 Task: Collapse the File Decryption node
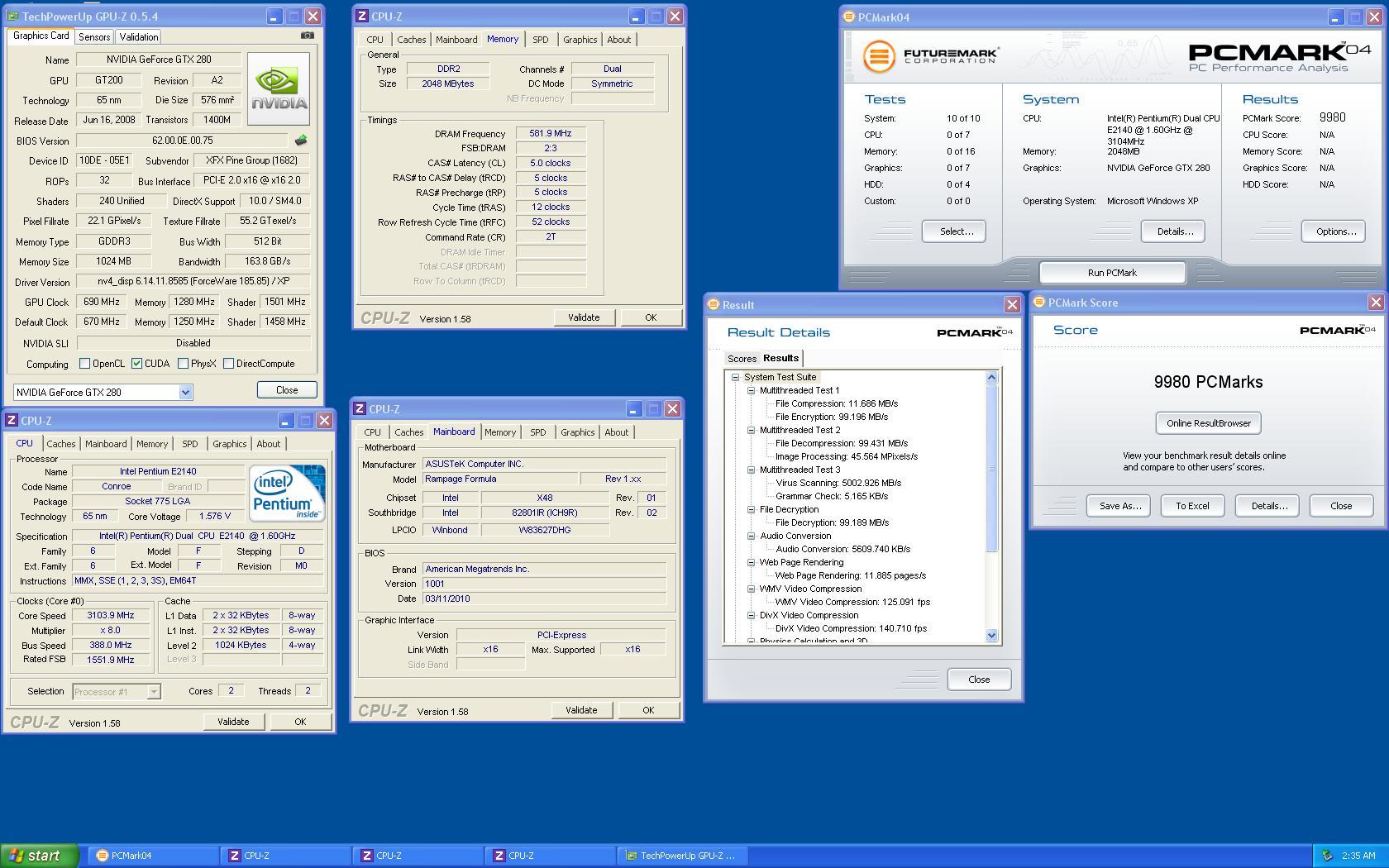tap(751, 509)
